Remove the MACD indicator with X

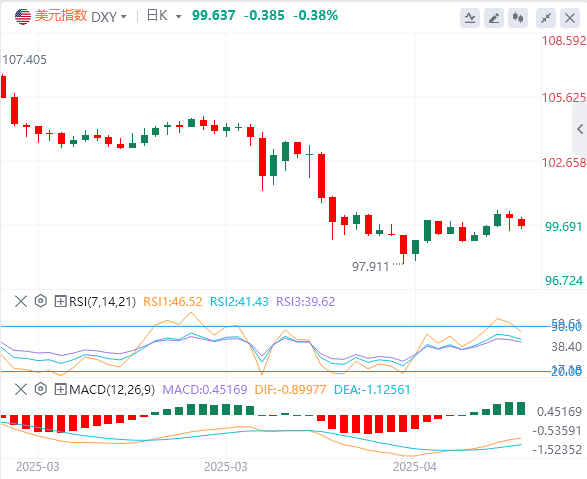click(x=21, y=390)
